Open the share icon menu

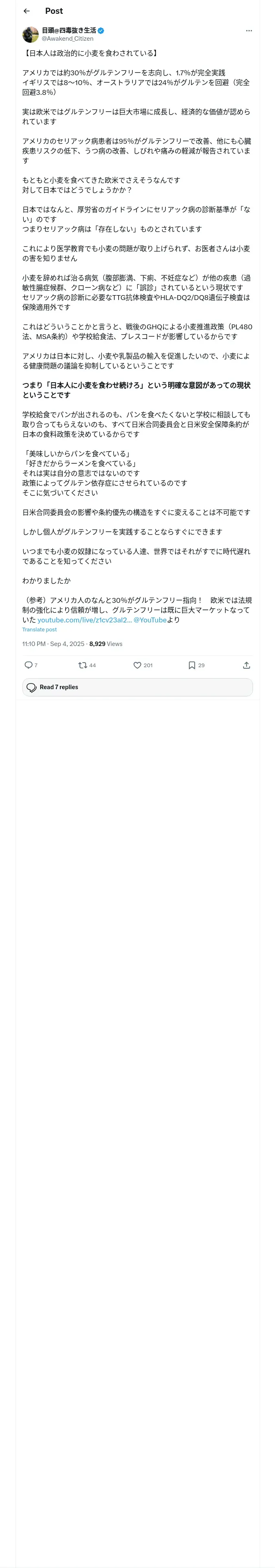246,665
